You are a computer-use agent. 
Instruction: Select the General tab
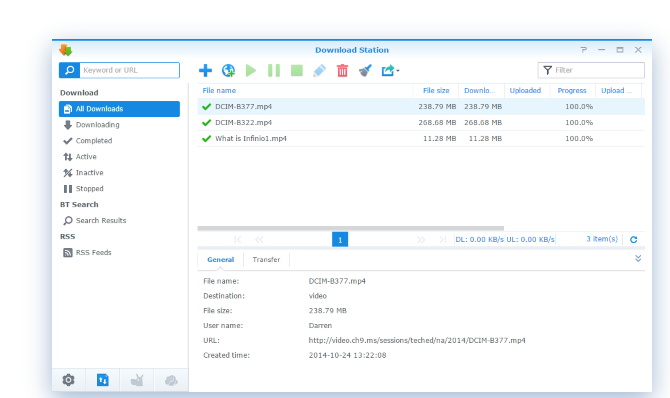point(220,259)
